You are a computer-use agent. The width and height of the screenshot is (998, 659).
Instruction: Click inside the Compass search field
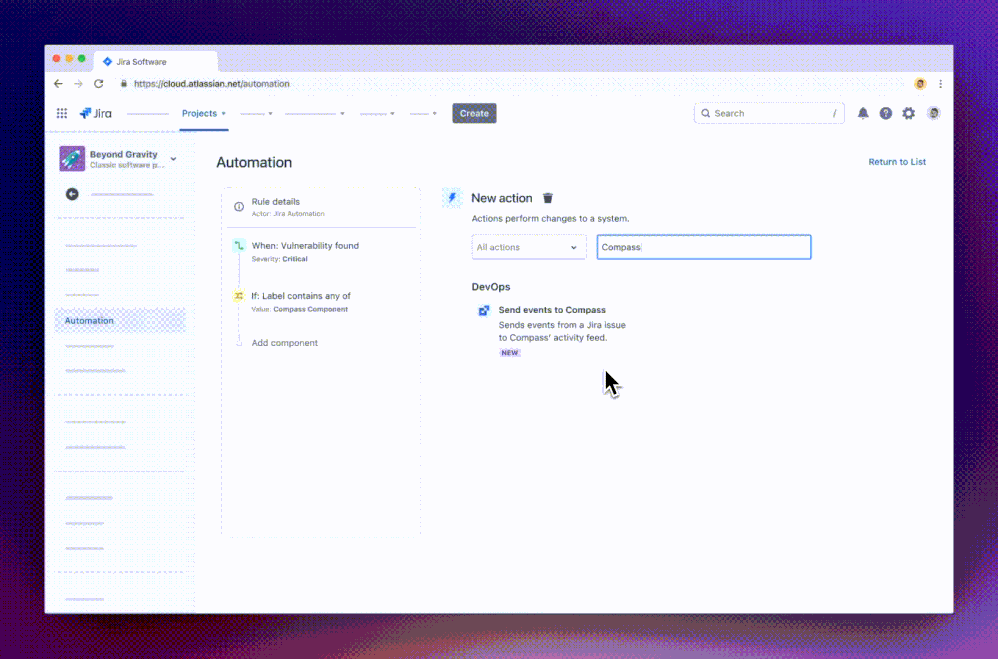(x=703, y=246)
